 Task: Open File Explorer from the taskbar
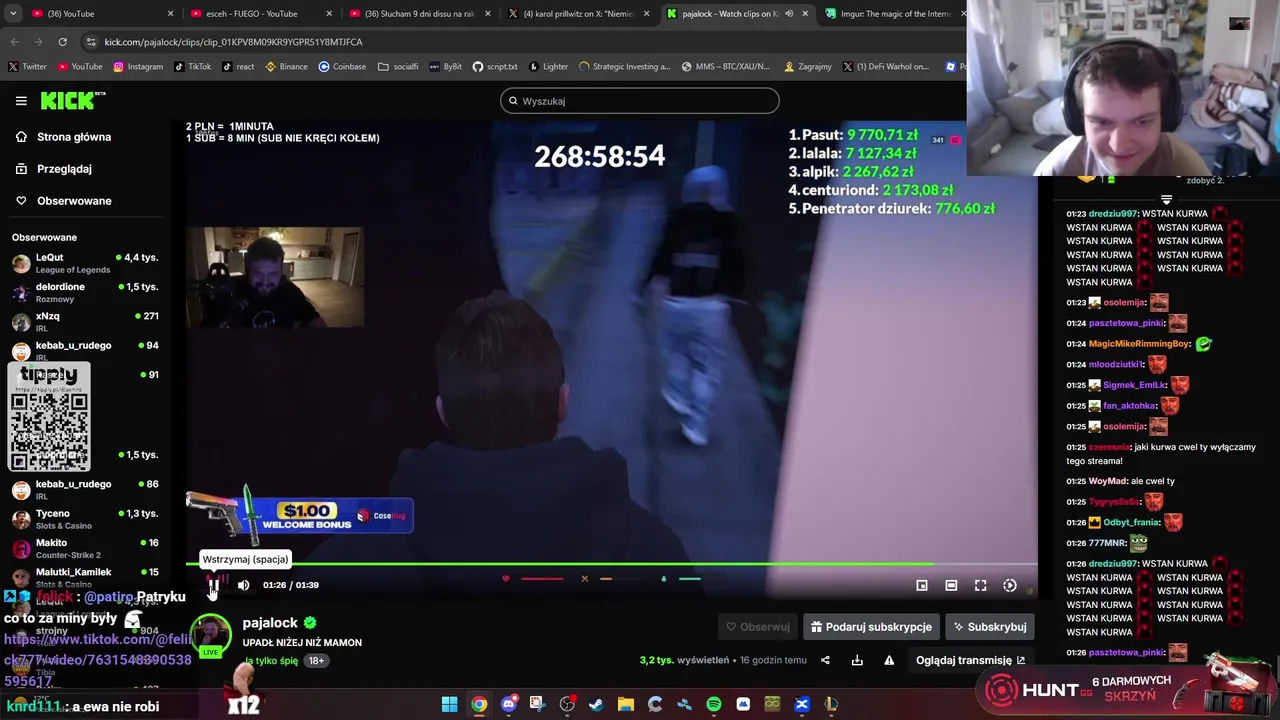tap(626, 705)
